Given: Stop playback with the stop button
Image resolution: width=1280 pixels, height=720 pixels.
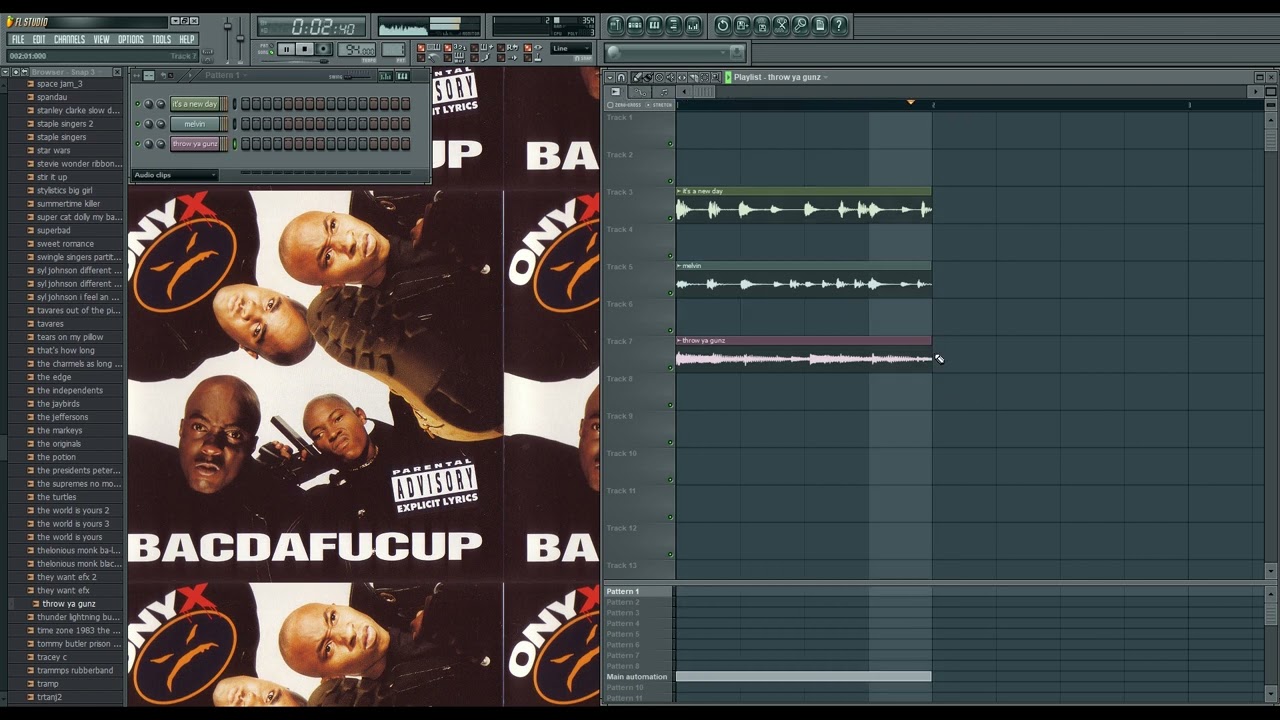Looking at the screenshot, I should (x=305, y=49).
